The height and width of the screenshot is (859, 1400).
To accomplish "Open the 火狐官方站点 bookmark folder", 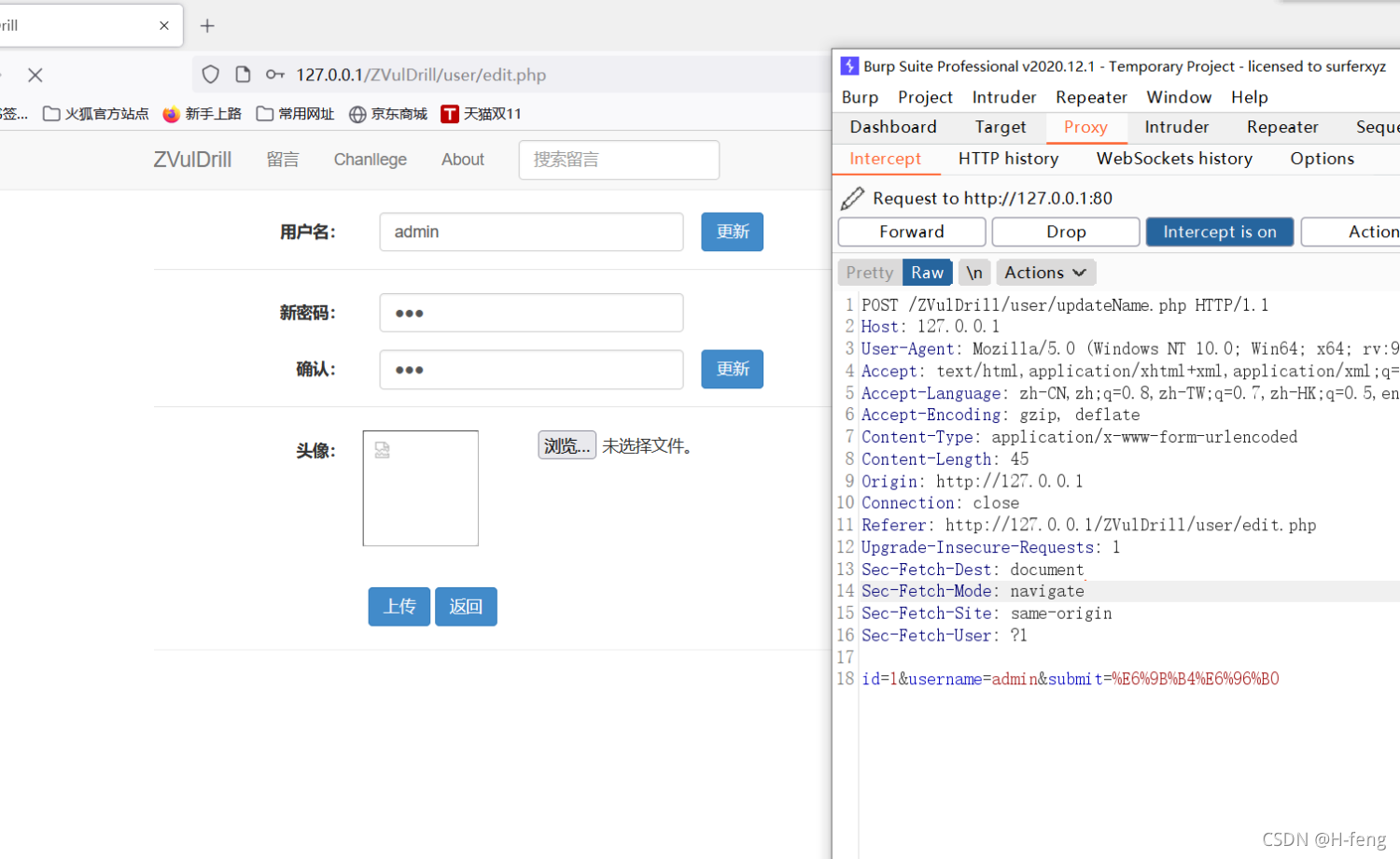I will [95, 114].
